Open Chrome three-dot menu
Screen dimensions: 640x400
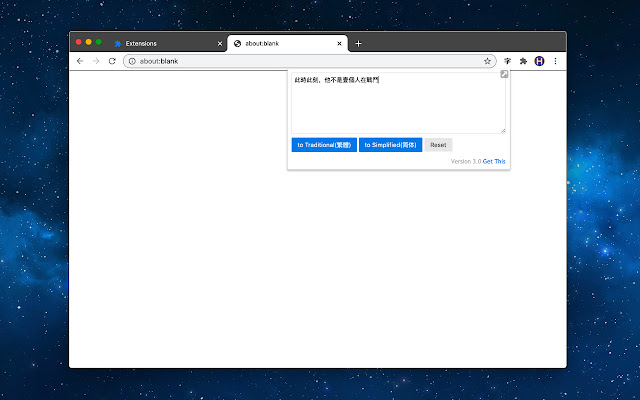555,61
